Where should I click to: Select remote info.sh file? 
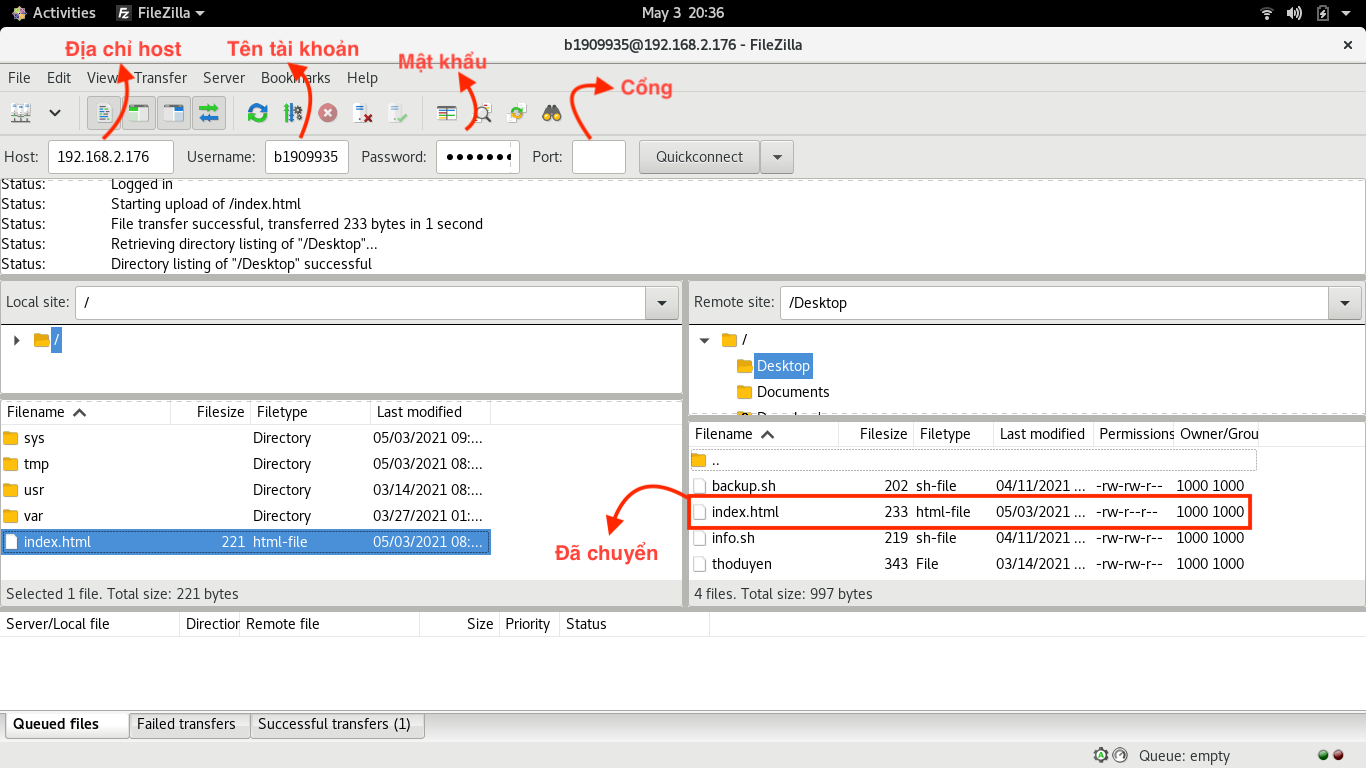973,538
